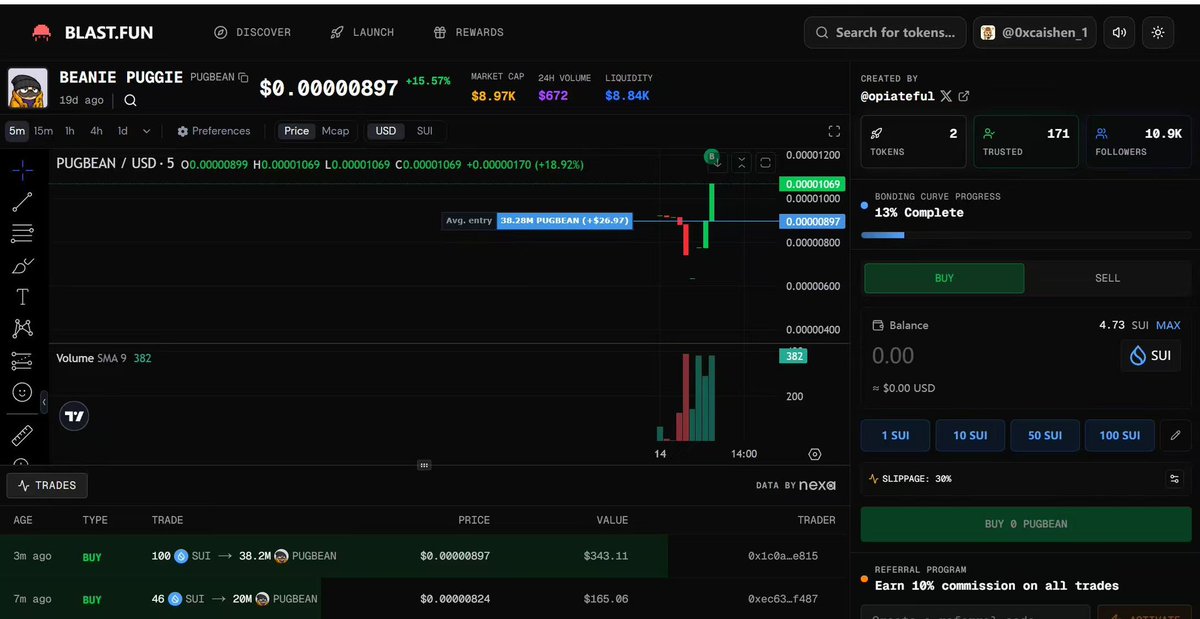Screen dimensions: 1200x619
Task: Select the 15m timeframe
Action: coord(43,131)
